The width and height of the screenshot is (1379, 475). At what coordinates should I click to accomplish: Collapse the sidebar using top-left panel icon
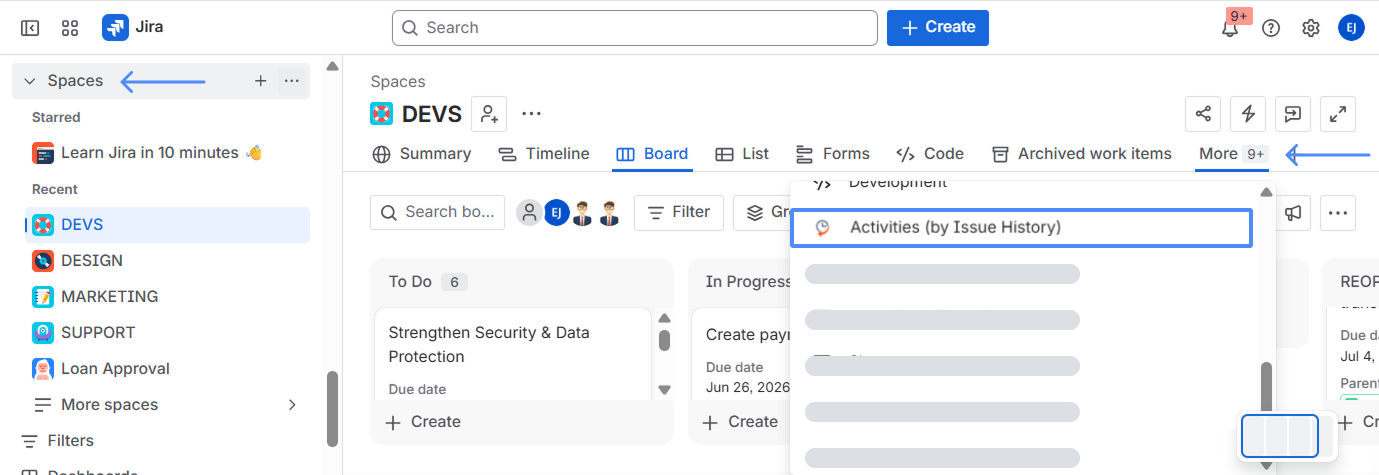point(30,28)
